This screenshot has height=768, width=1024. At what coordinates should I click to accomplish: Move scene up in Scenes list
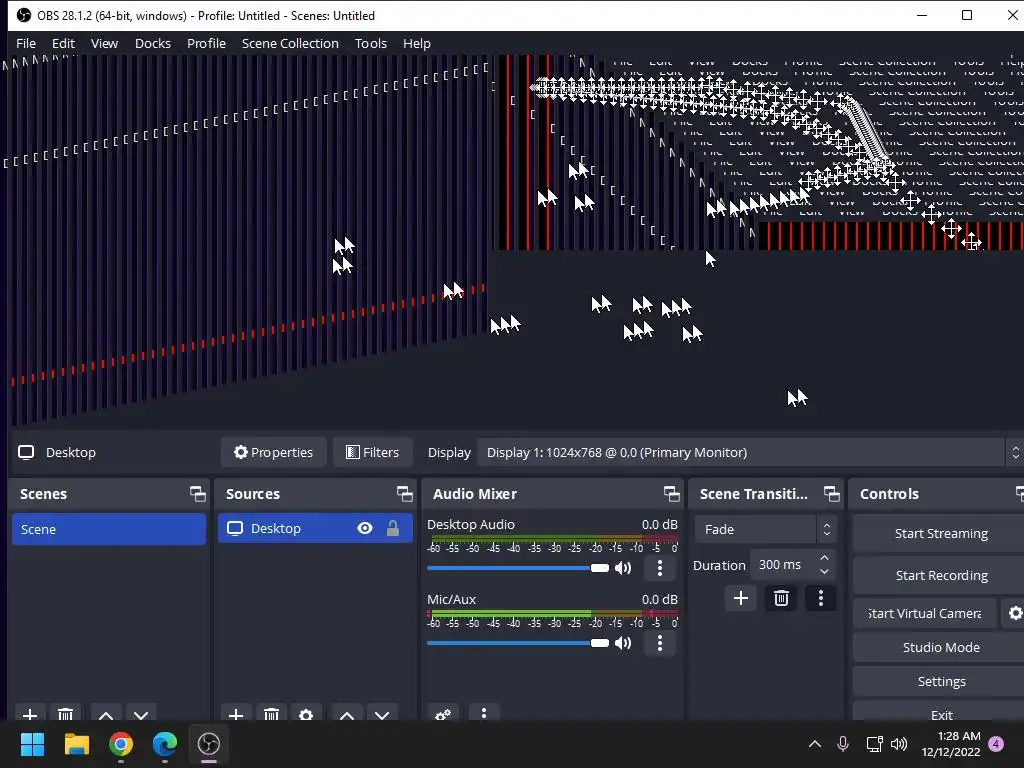pos(106,714)
